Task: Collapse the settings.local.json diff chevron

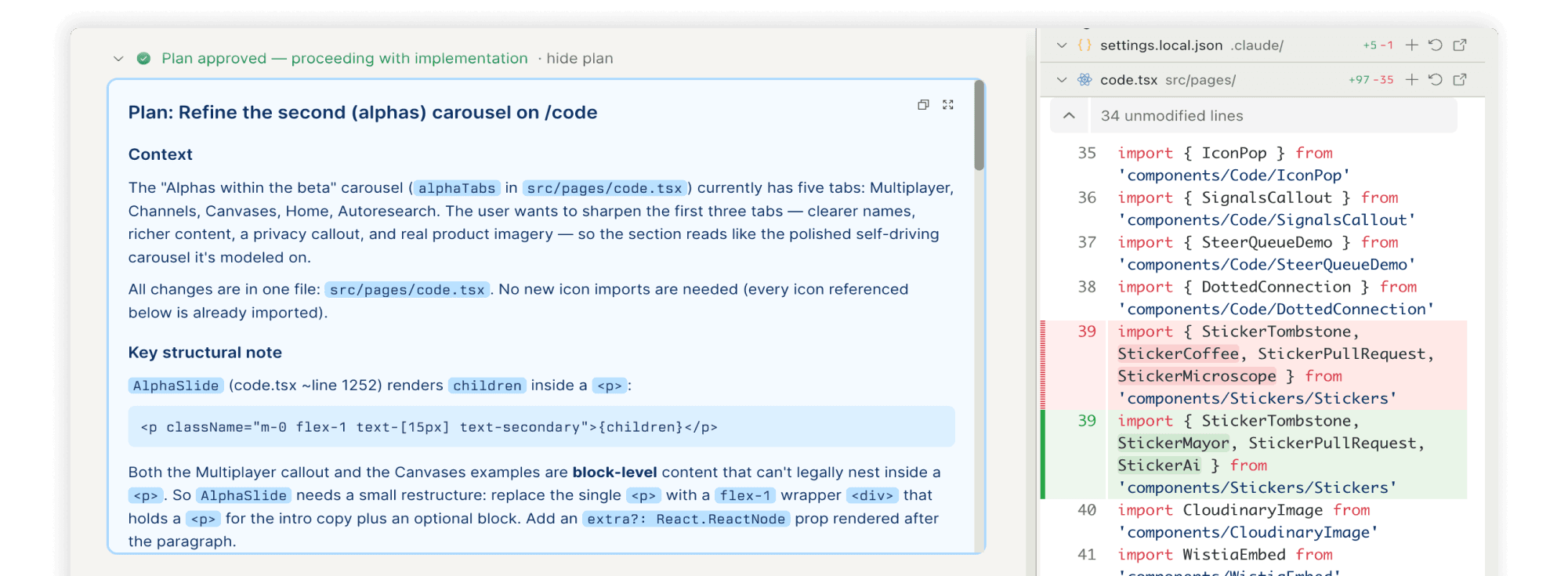Action: (x=1062, y=45)
